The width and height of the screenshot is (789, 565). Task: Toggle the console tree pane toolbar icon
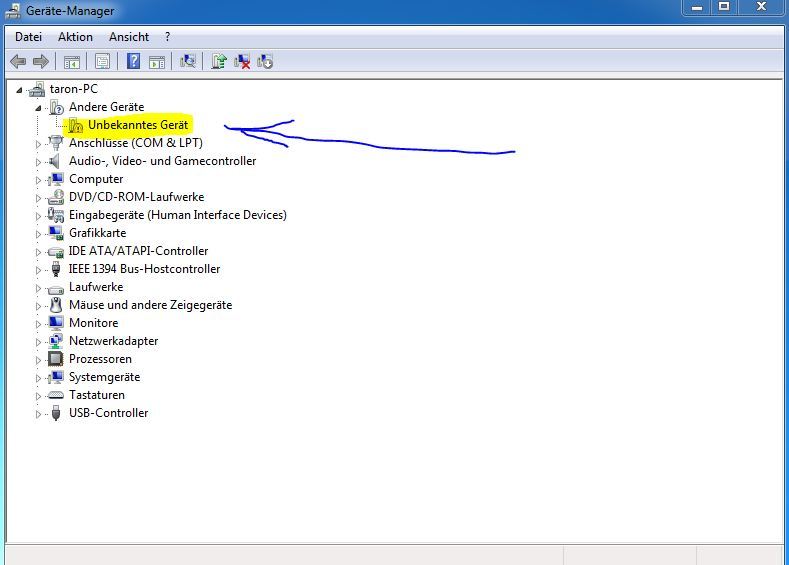click(72, 62)
